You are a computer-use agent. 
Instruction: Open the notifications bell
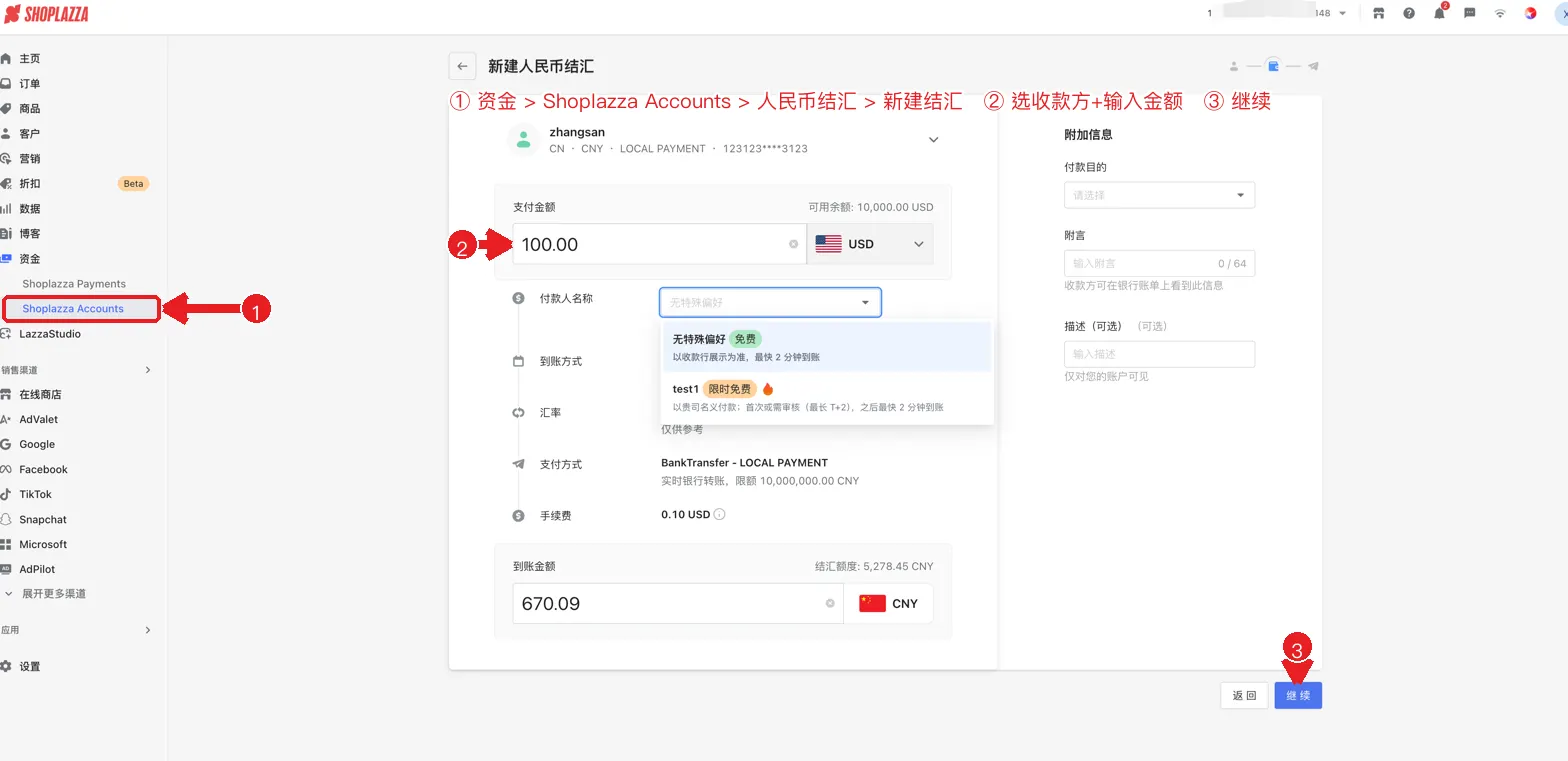tap(1440, 13)
